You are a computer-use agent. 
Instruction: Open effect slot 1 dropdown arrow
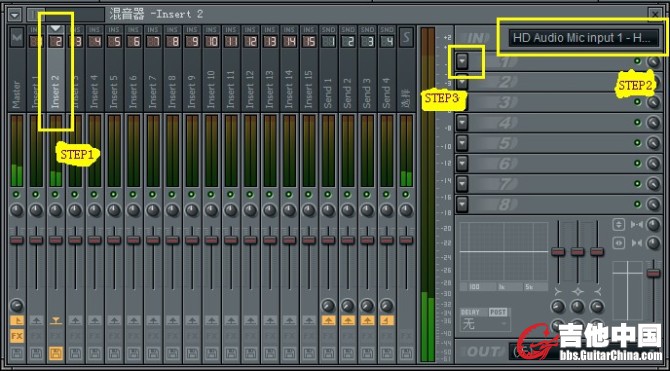[x=462, y=62]
